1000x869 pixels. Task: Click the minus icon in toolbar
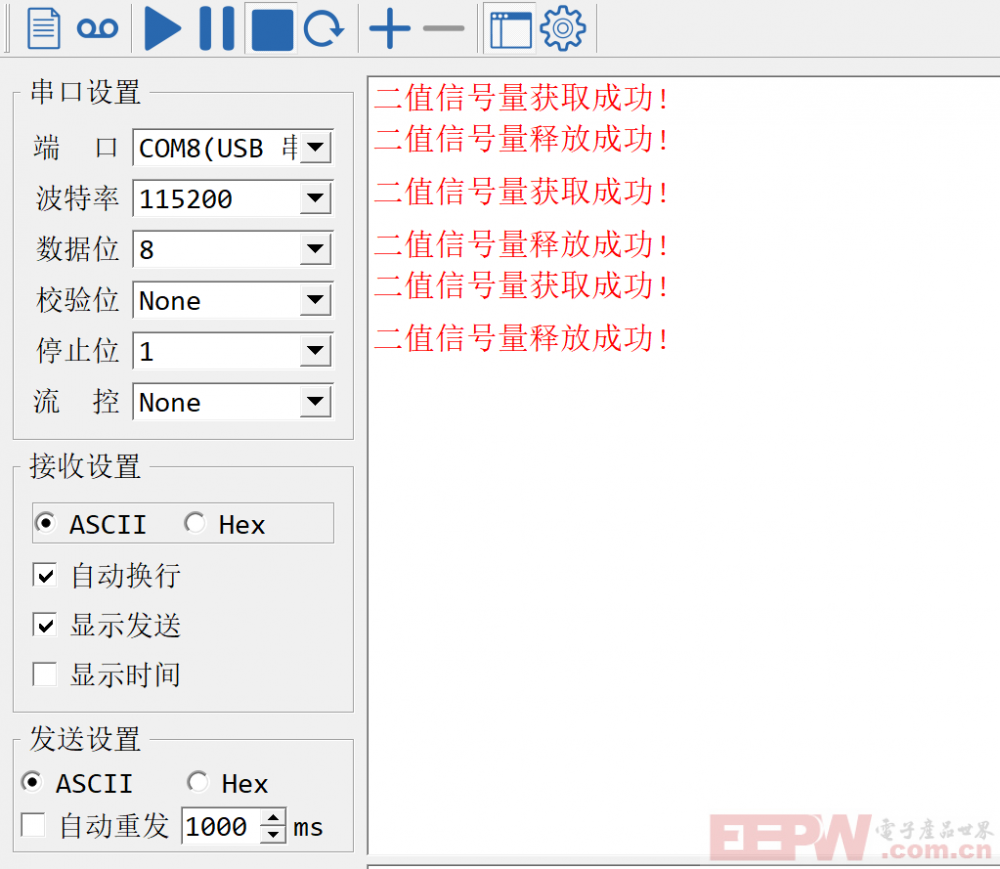(444, 29)
